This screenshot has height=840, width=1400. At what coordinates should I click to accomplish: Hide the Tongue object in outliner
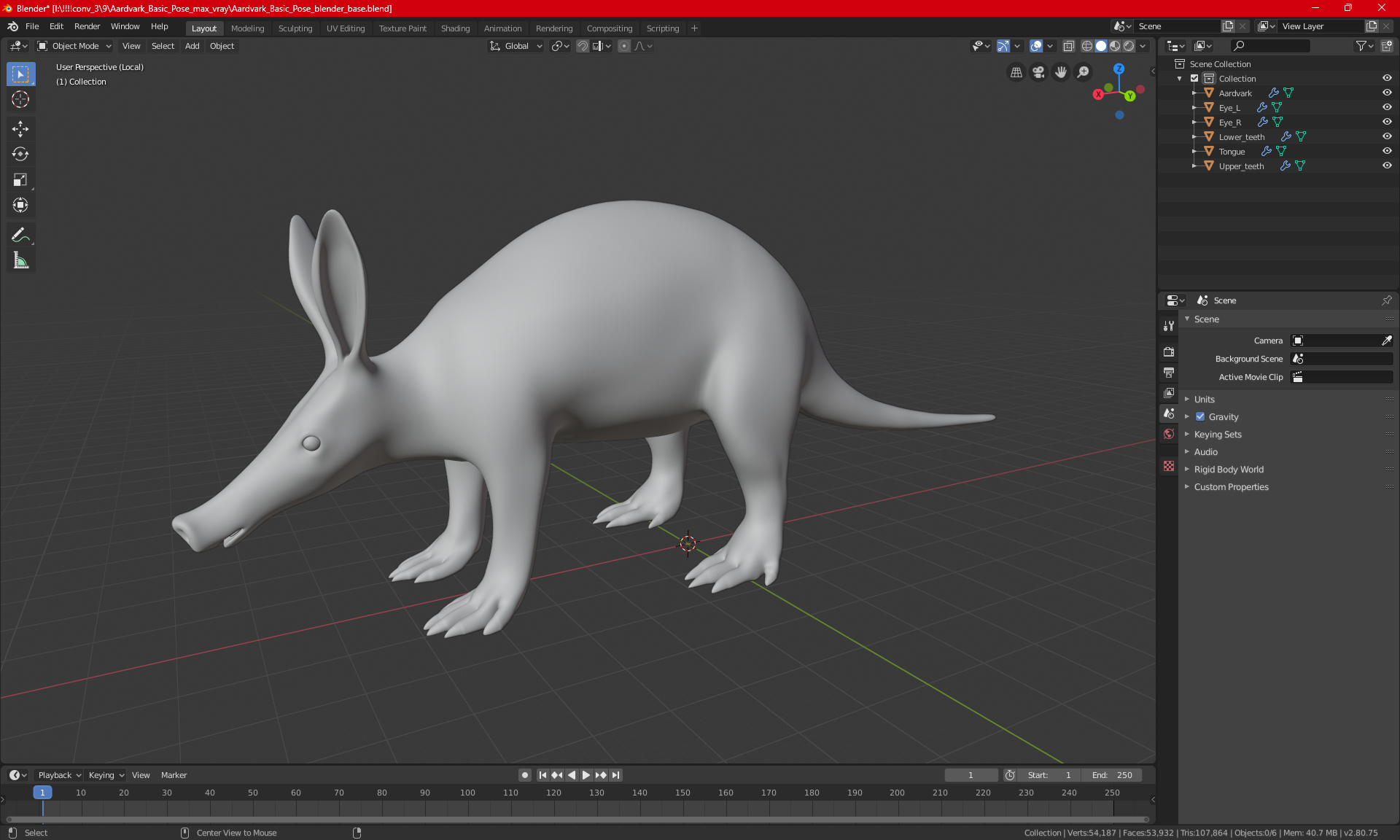[x=1387, y=151]
